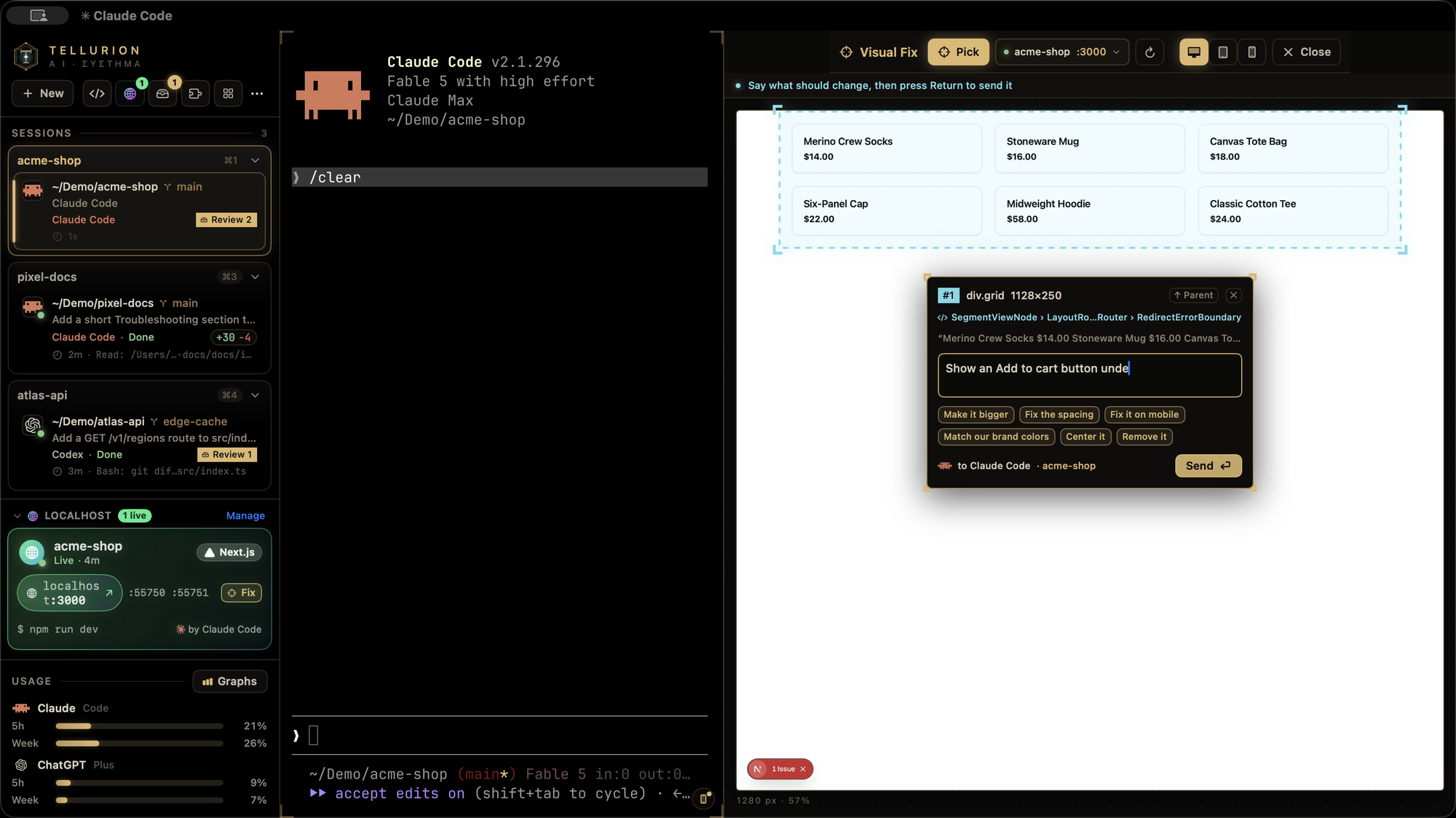This screenshot has width=1456, height=818.
Task: Create a New session
Action: point(43,93)
